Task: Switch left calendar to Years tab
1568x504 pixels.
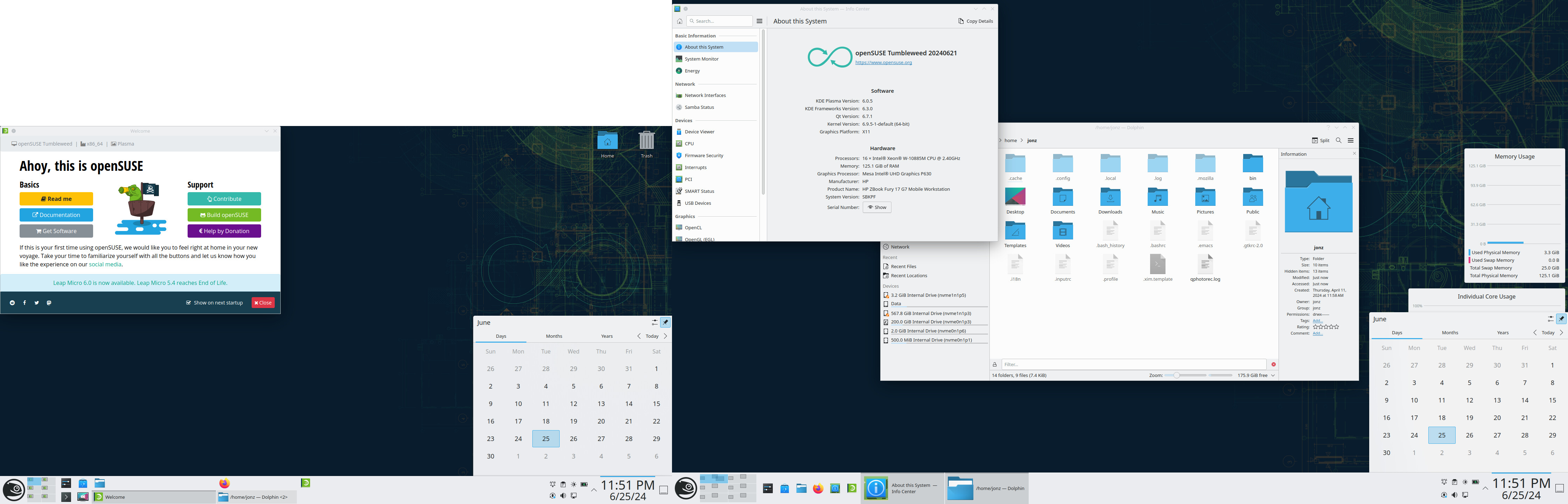Action: [607, 336]
